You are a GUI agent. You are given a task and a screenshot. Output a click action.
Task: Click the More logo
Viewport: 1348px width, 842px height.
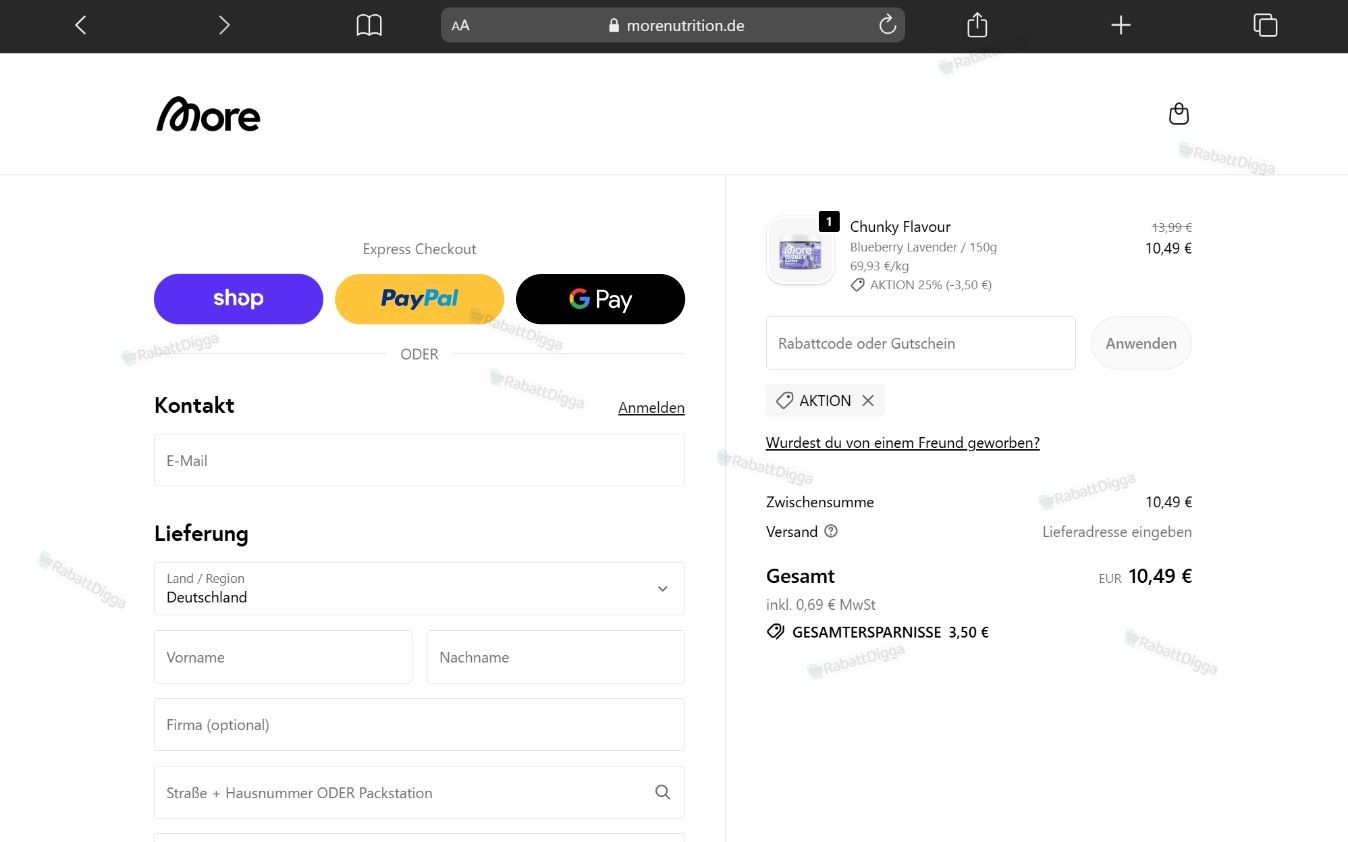[x=208, y=114]
